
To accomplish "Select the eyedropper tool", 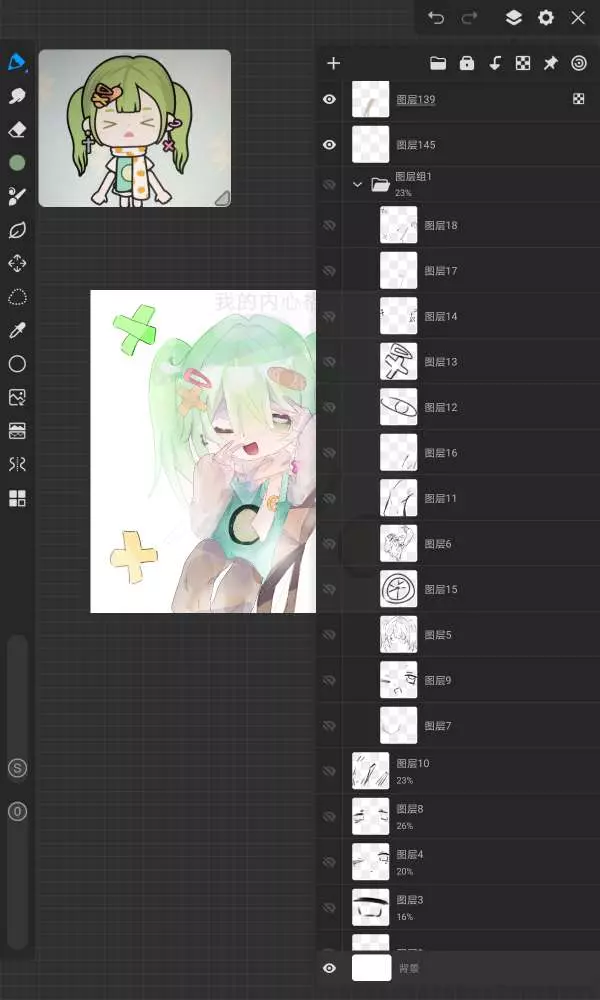I will [17, 330].
